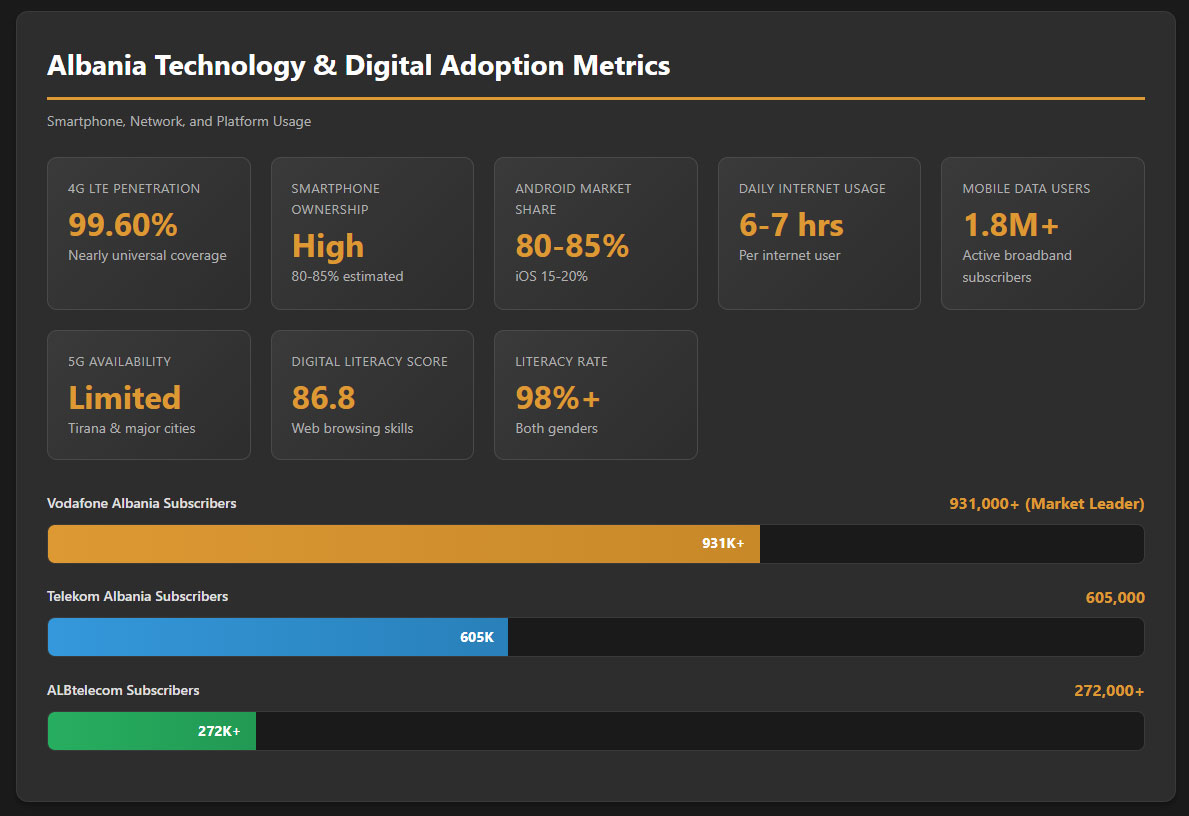Viewport: 1189px width, 816px height.
Task: Click the ALBtelecom Subscribers label
Action: pyautogui.click(x=123, y=690)
